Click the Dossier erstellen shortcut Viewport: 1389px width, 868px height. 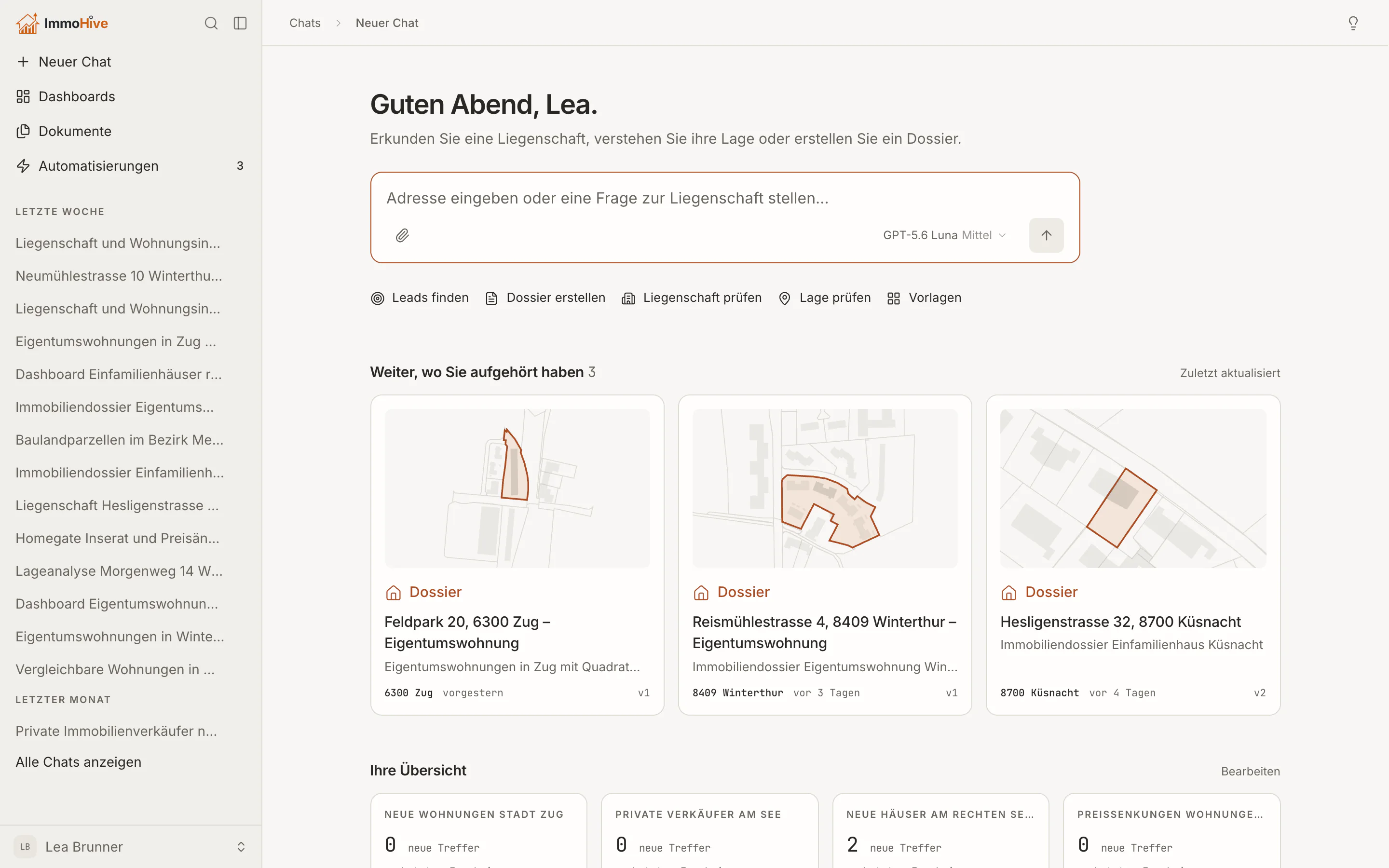click(545, 298)
